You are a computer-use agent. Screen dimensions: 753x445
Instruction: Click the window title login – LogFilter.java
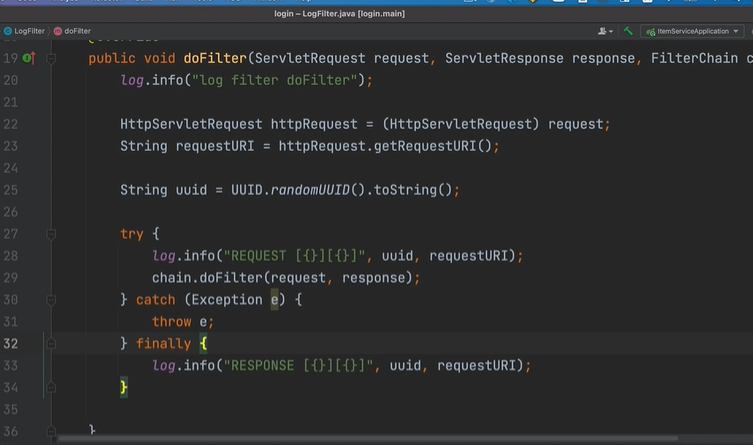(x=339, y=14)
